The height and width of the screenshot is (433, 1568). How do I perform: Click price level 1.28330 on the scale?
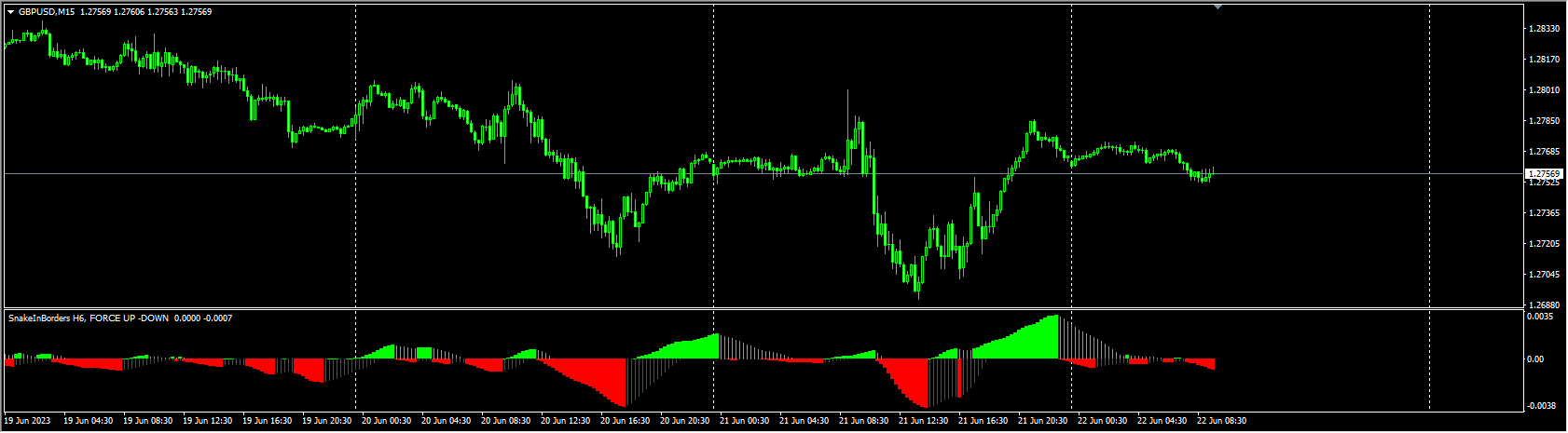point(1546,29)
